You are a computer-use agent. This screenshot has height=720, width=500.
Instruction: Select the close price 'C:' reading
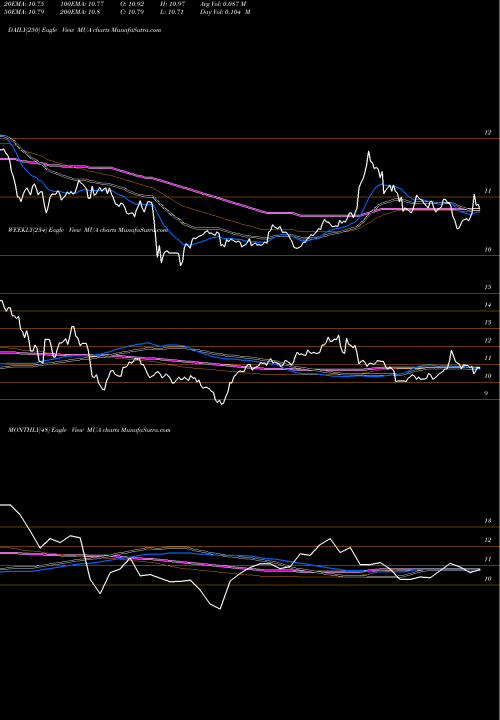click(133, 12)
